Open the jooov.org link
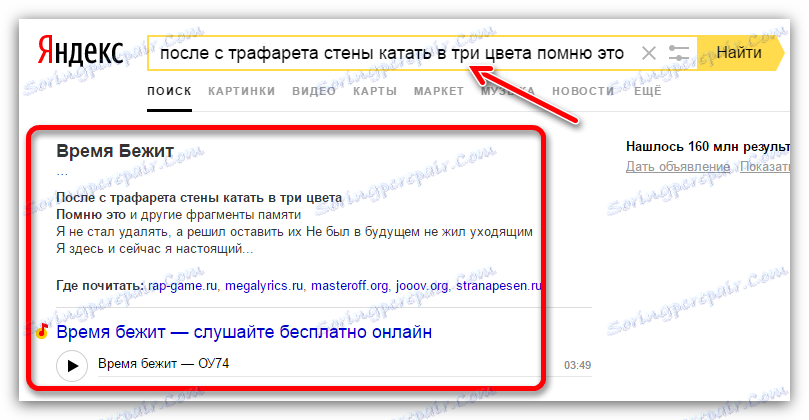Image resolution: width=809 pixels, height=420 pixels. (x=422, y=285)
